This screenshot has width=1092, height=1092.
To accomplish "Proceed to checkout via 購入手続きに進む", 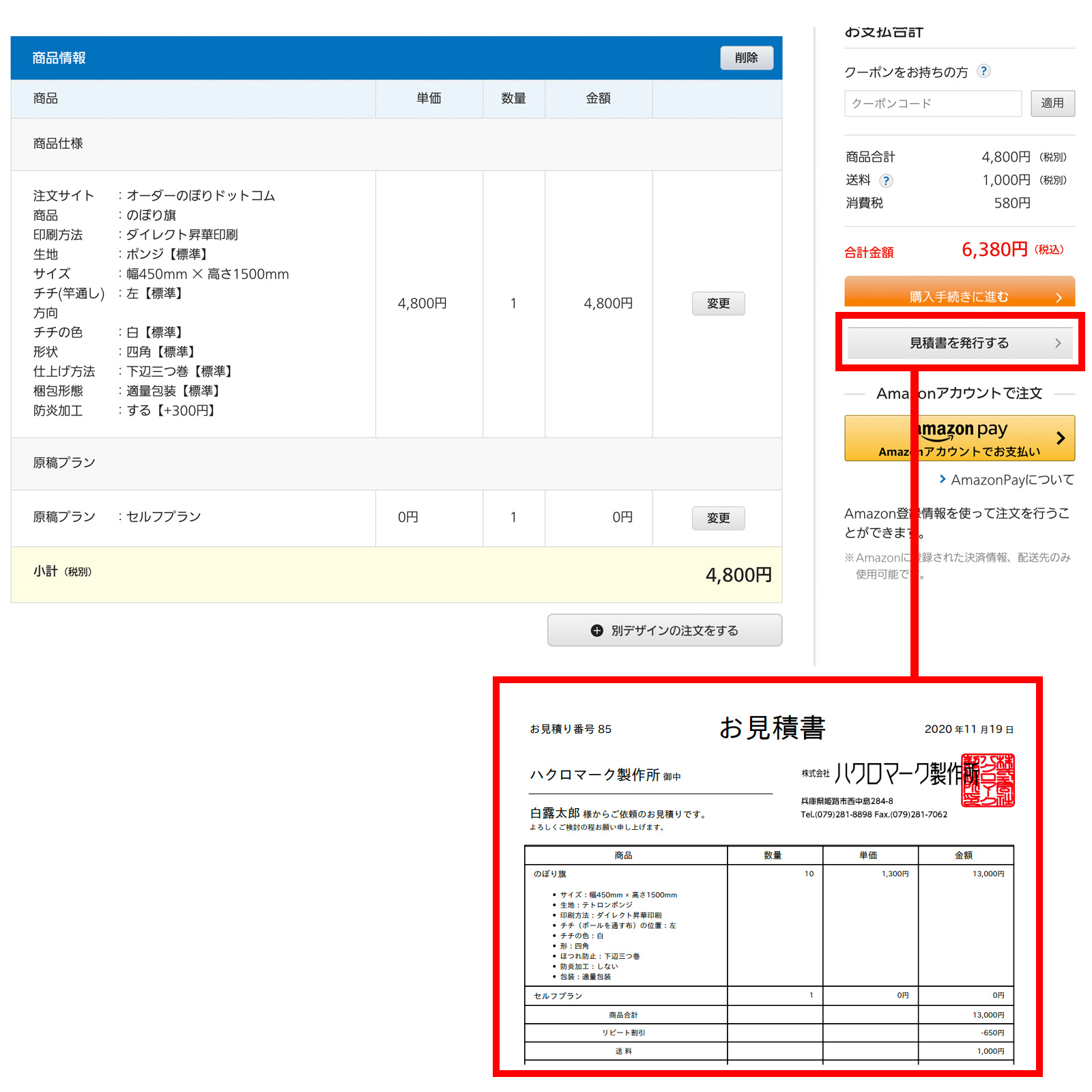I will coord(959,296).
